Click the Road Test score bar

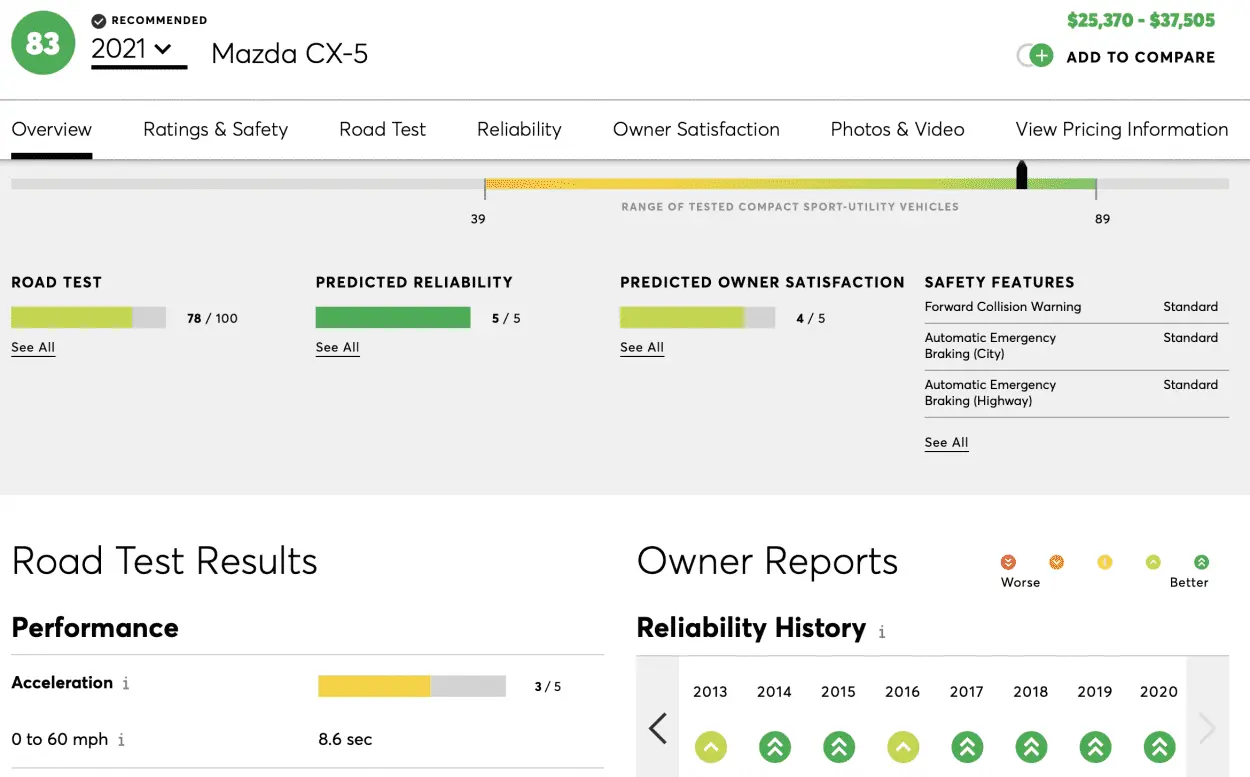point(88,318)
